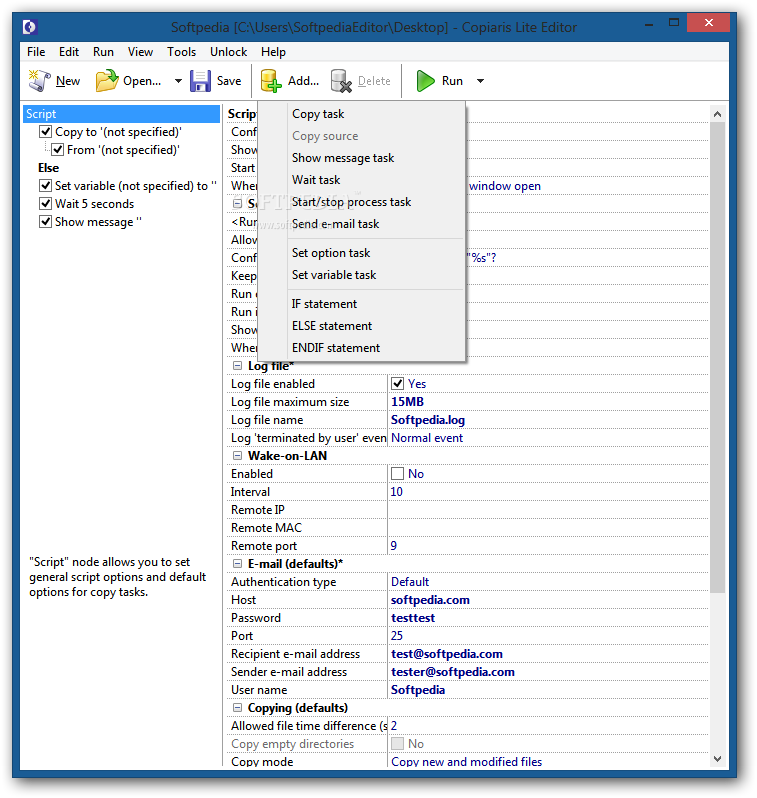Click the Save button label
Image resolution: width=757 pixels, height=798 pixels.
229,81
